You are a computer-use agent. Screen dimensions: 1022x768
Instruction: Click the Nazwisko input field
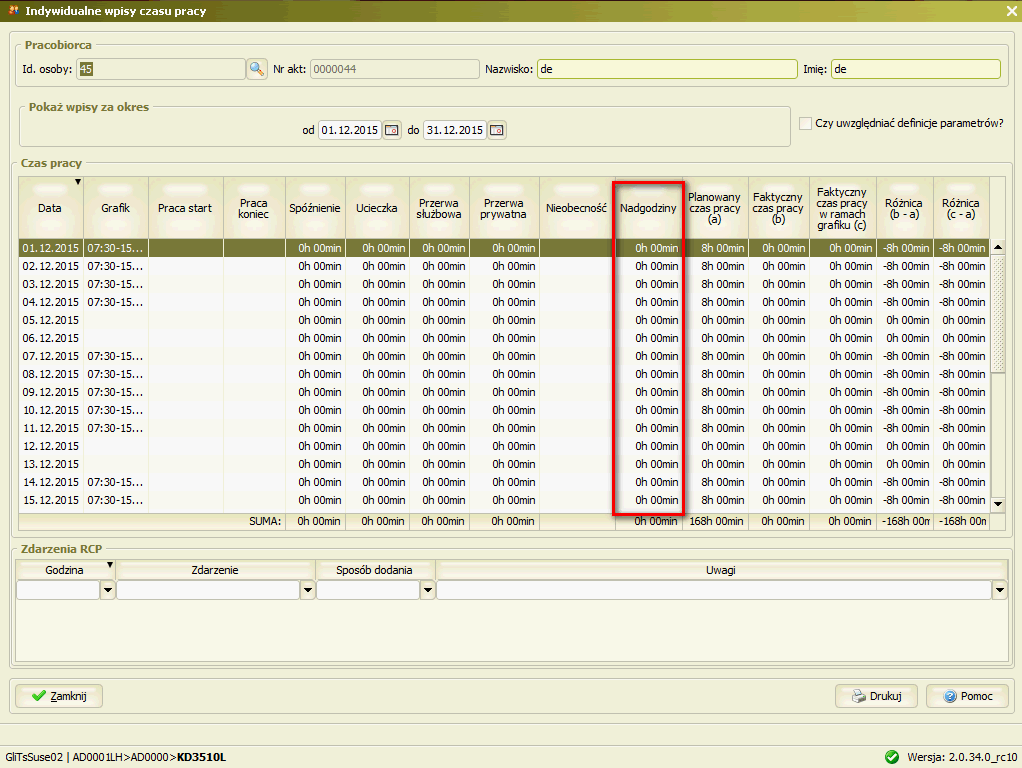pyautogui.click(x=667, y=69)
